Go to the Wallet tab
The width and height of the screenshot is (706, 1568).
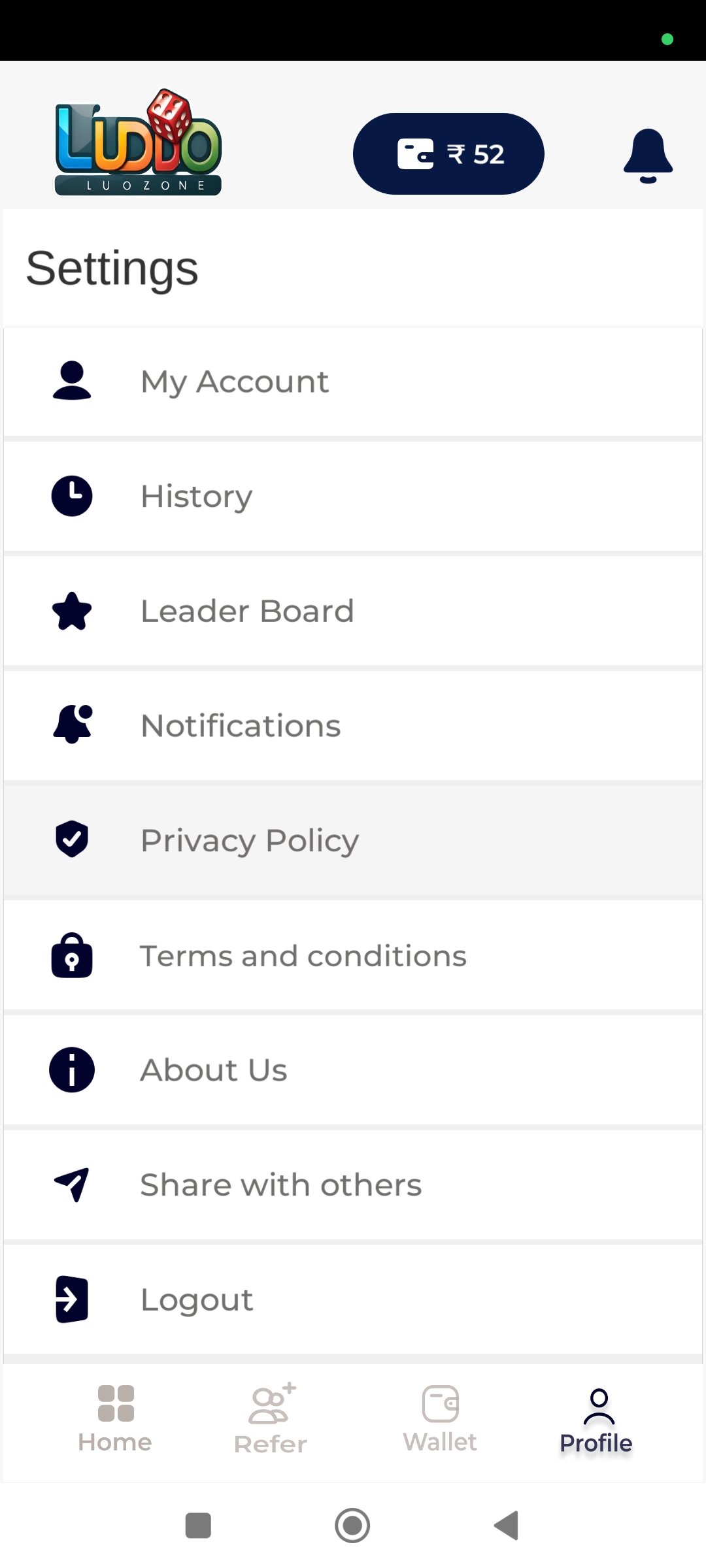(440, 1419)
